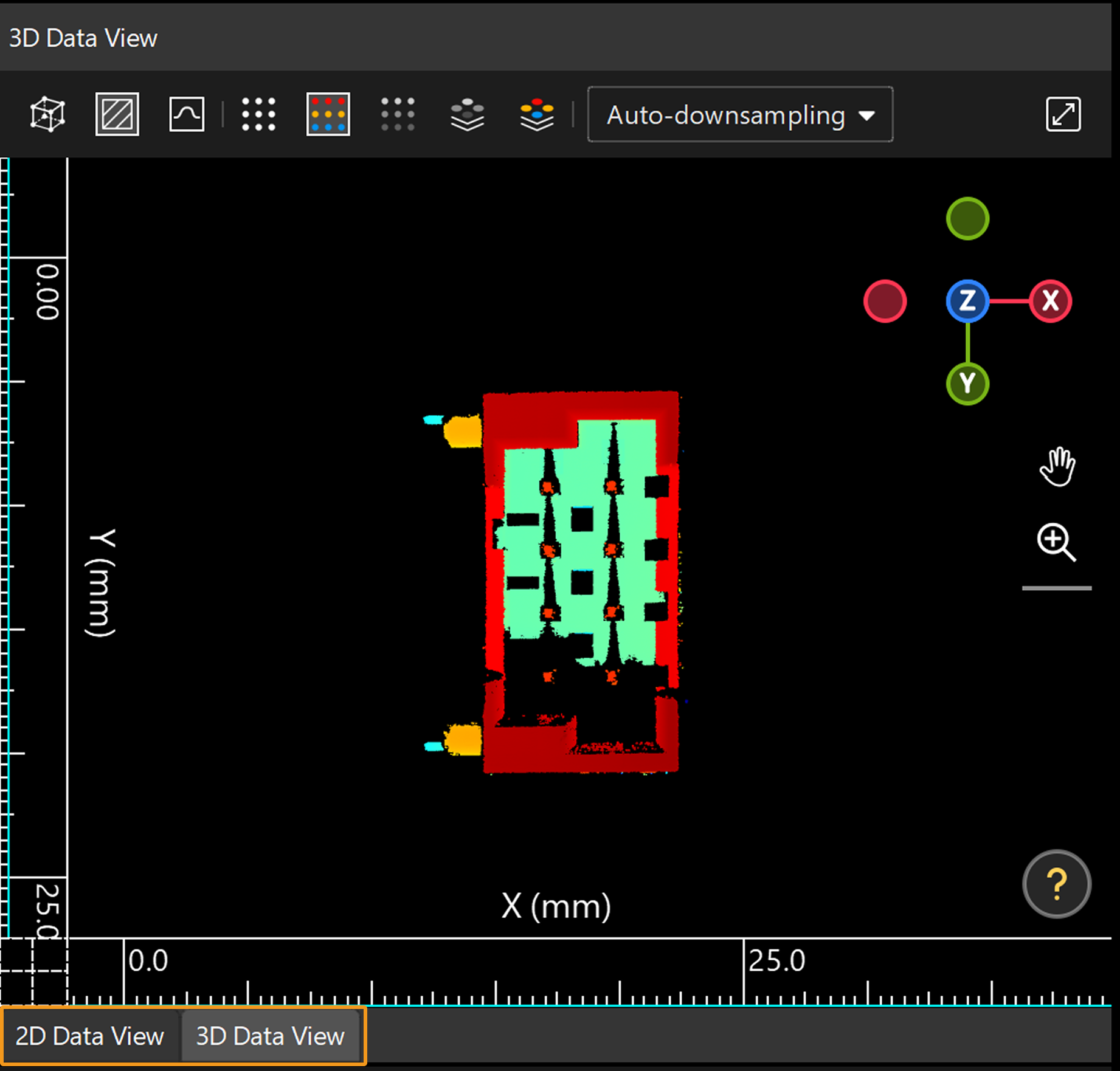Open the Auto-downsampling dropdown

[739, 115]
